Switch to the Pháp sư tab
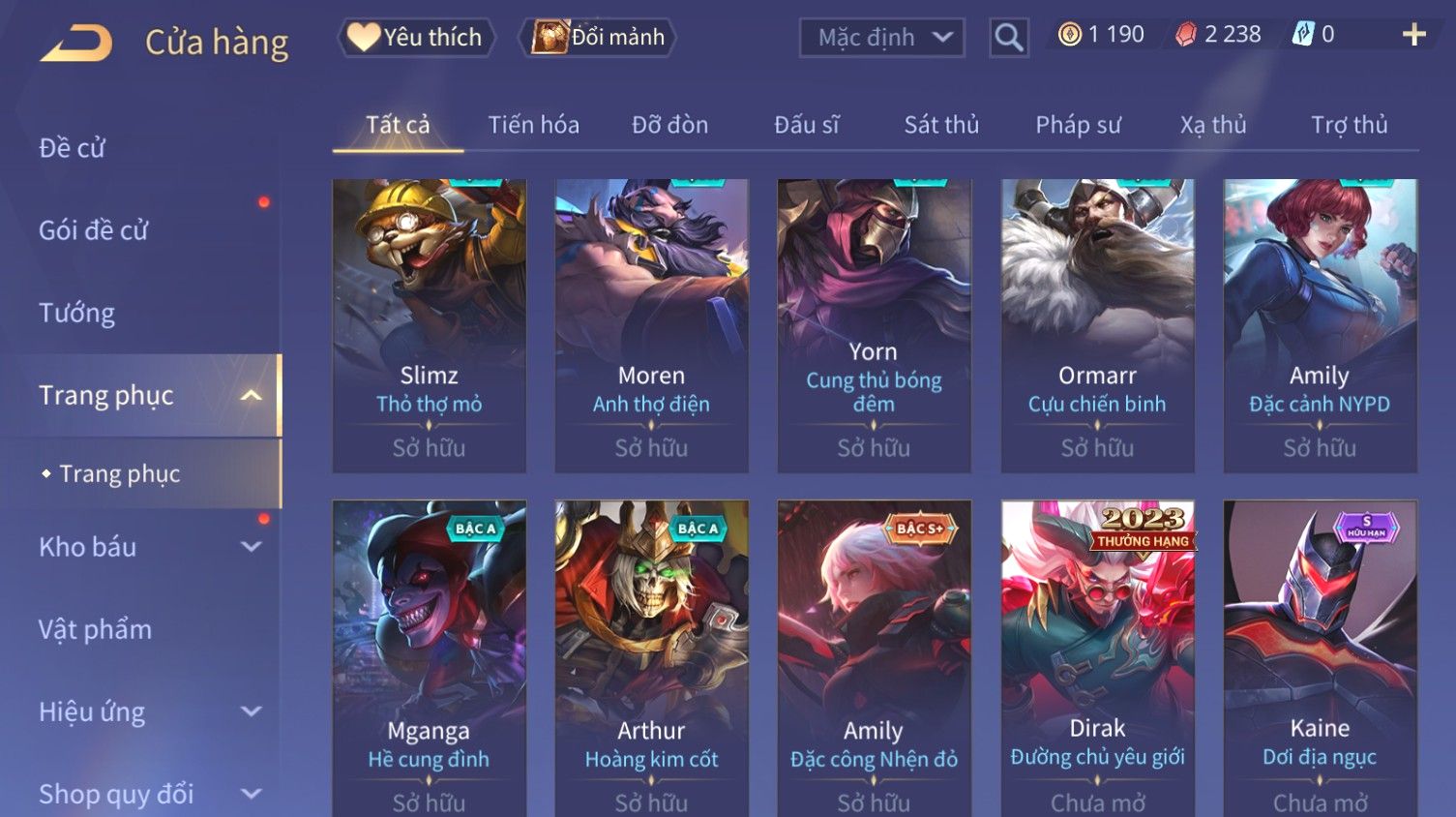The width and height of the screenshot is (1456, 817). [x=1078, y=125]
